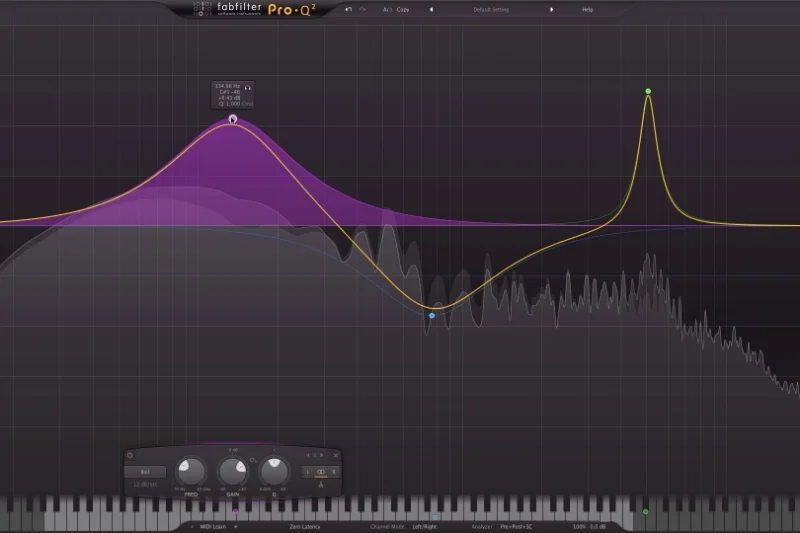Click the FabFilter Pro-Q 2 logo
Image resolution: width=800 pixels, height=533 pixels.
click(x=254, y=9)
